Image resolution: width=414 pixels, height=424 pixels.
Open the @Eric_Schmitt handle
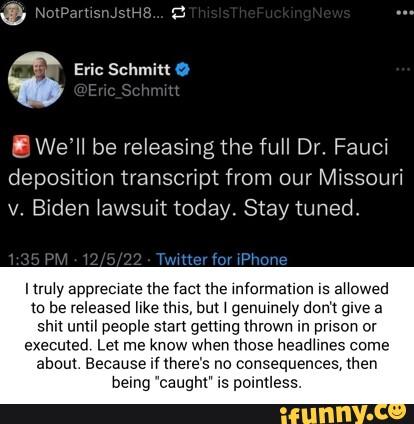127,90
